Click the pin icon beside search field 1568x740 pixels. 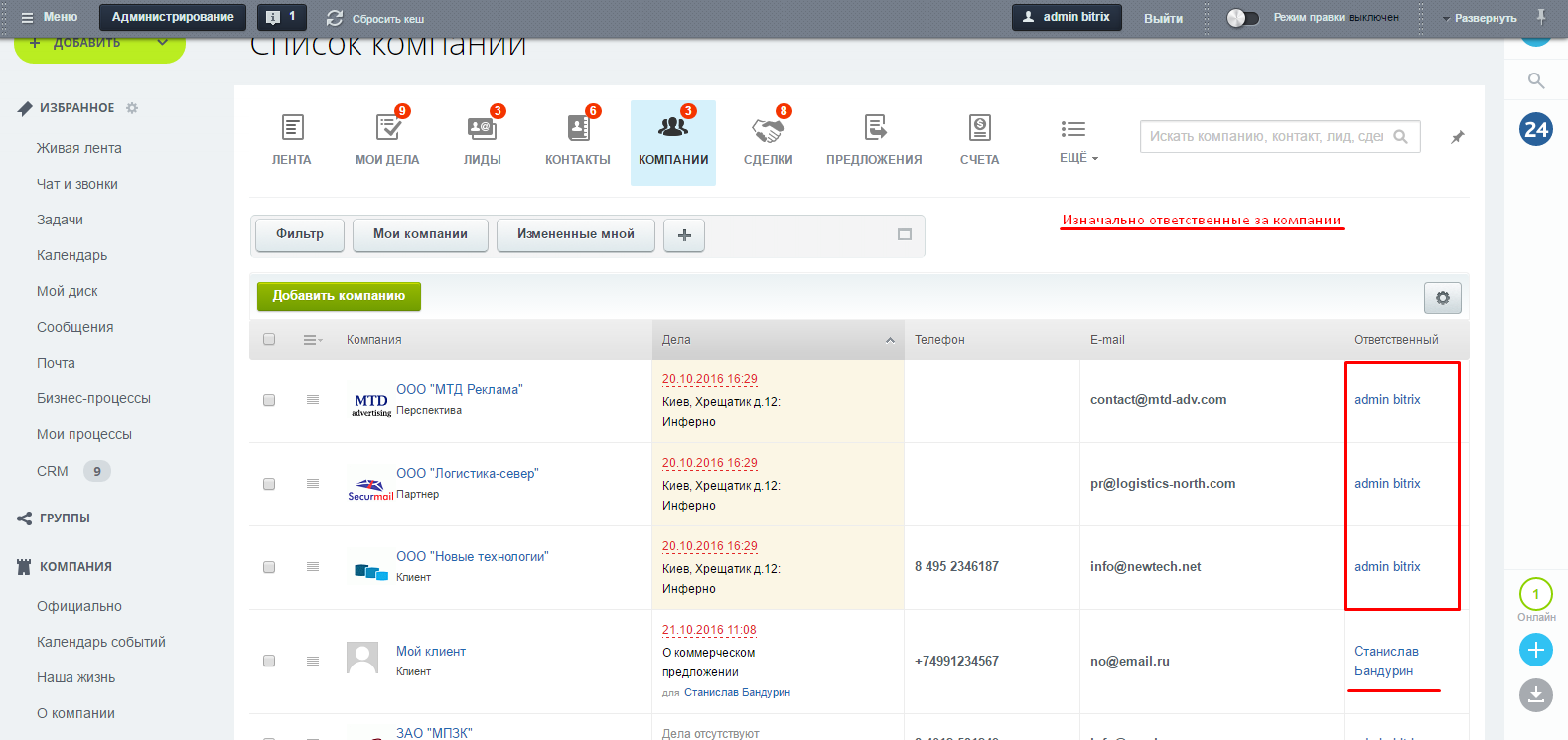pyautogui.click(x=1458, y=137)
